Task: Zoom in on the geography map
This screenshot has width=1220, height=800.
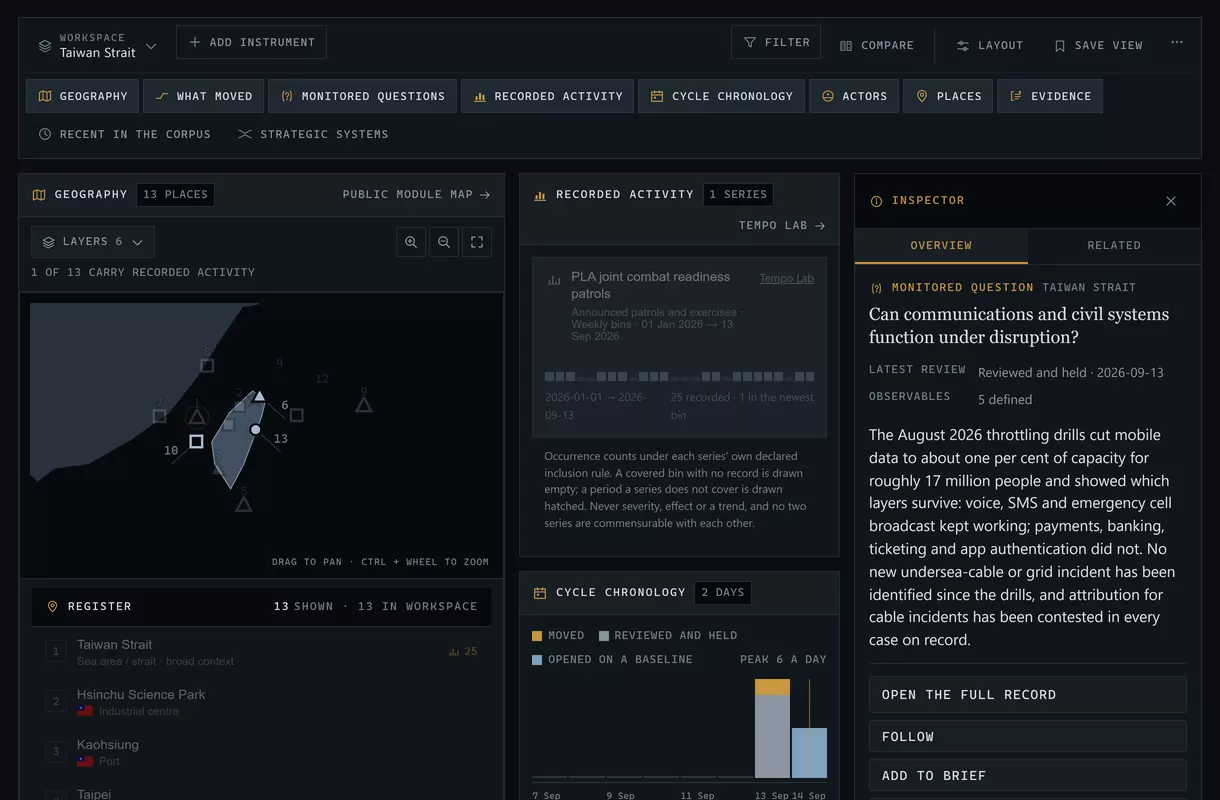Action: click(411, 242)
